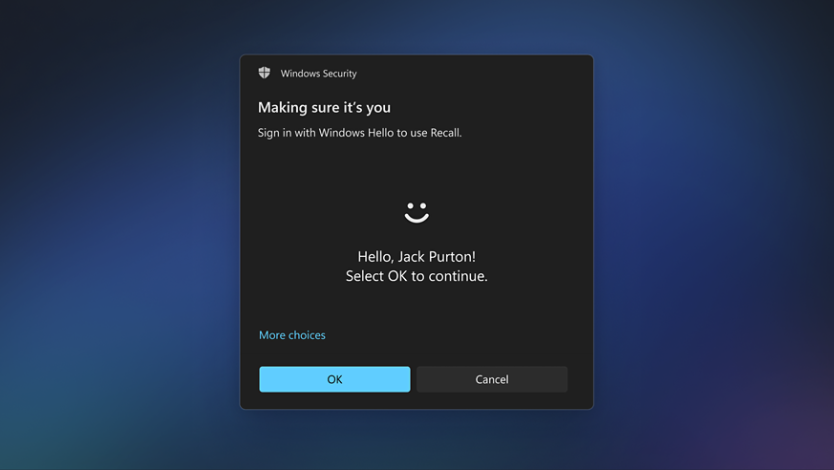Dismiss the dialog with Cancel
The width and height of the screenshot is (834, 470).
click(492, 379)
